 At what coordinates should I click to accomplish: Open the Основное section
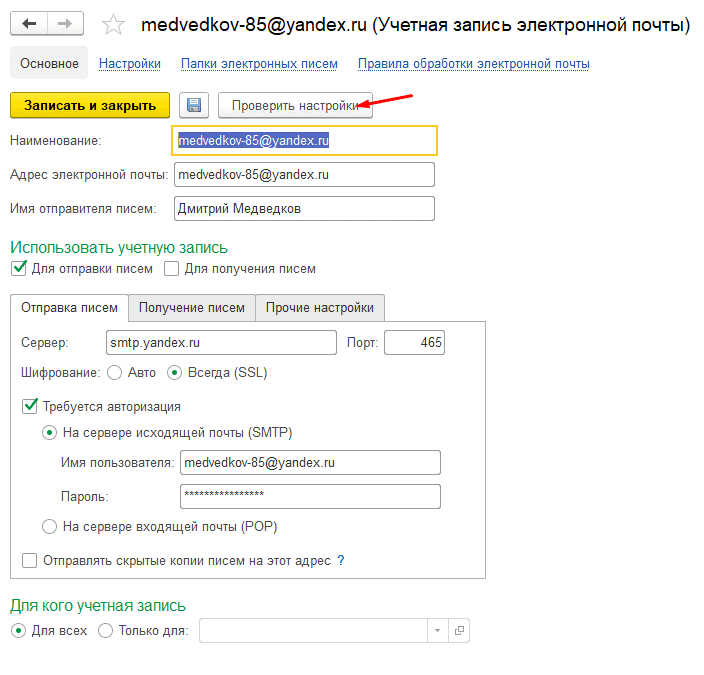pyautogui.click(x=49, y=63)
